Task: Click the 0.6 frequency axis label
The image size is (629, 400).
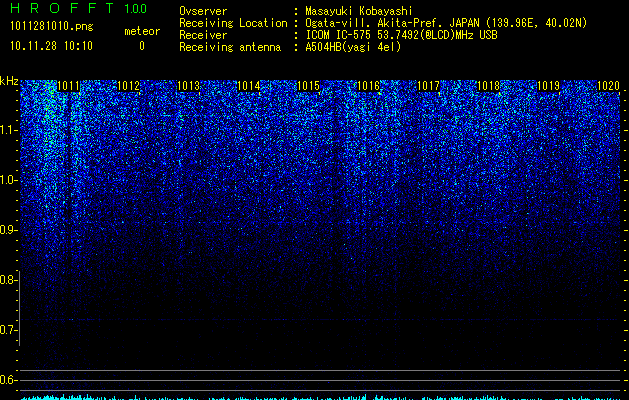Action: 8,380
